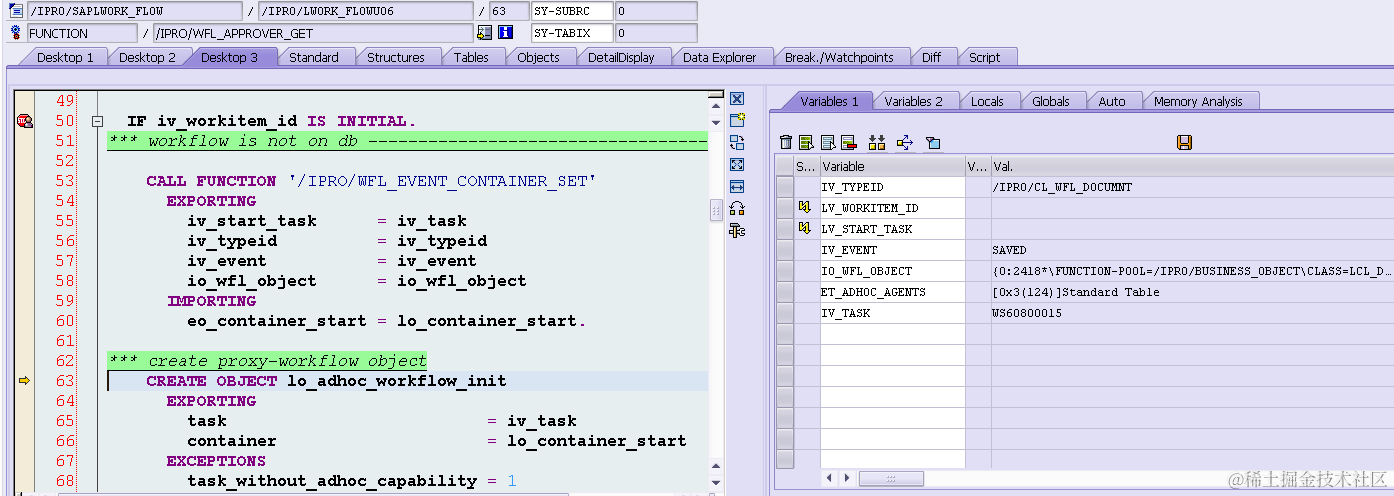The image size is (1394, 496).
Task: Click the Val. column header
Action: (1191, 166)
